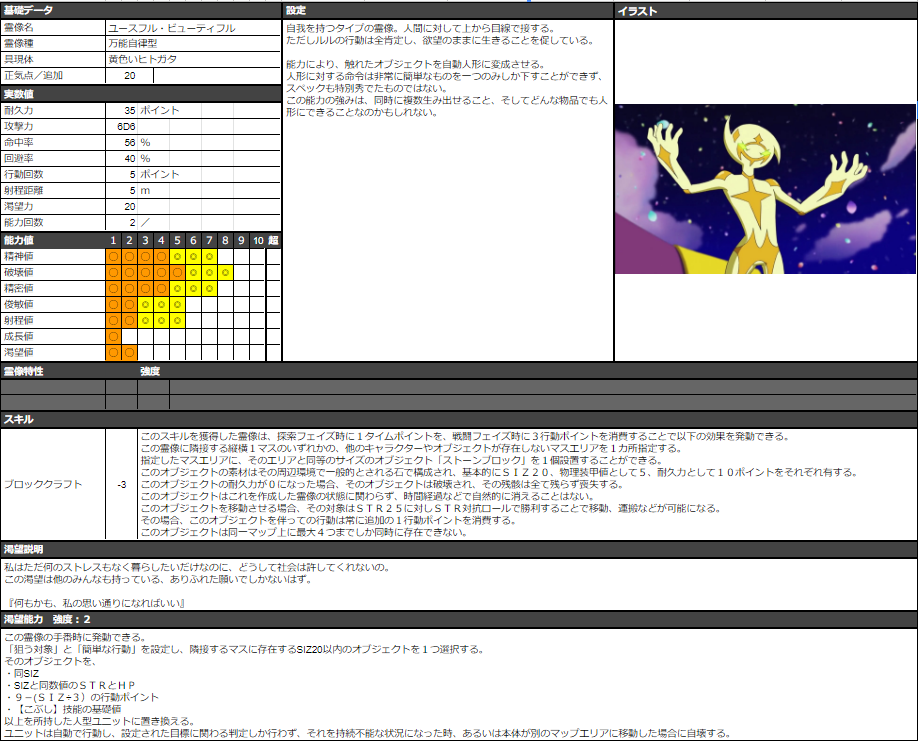Click the quote 『何もかも、私の思い通りになればいい』
Image resolution: width=918 pixels, height=741 pixels.
point(96,603)
